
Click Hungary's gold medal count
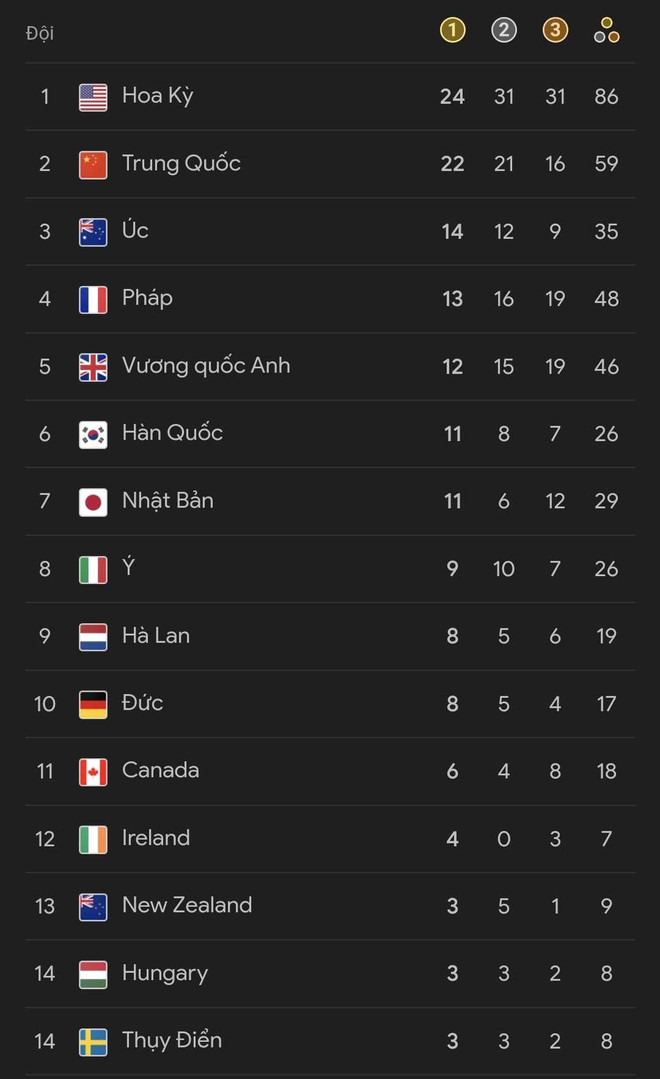click(x=452, y=973)
